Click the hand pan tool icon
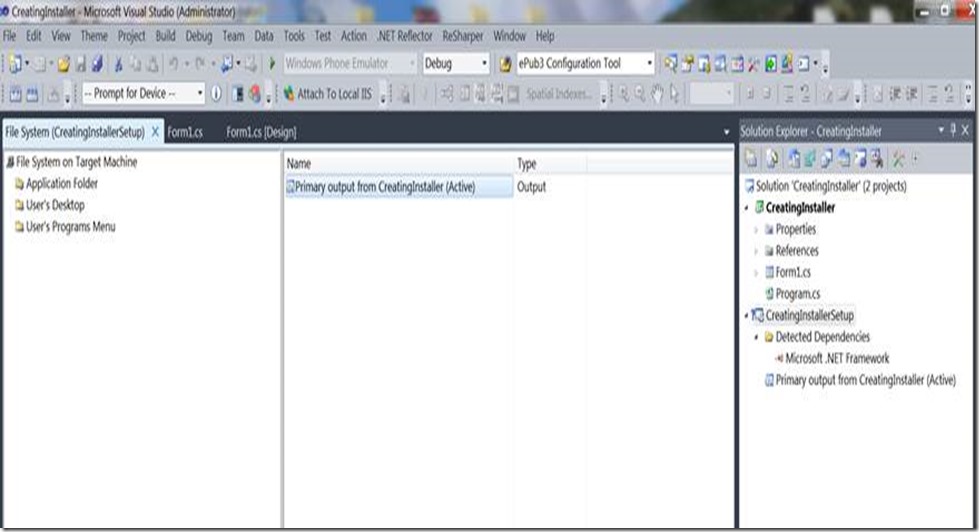 658,94
